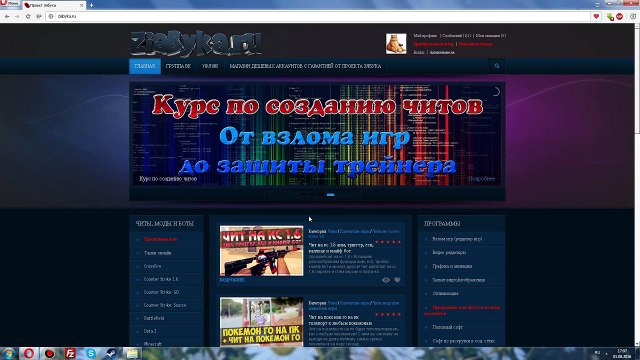Viewport: 640px width, 360px height.
Task: Click the red adblock extension icon
Action: click(620, 16)
